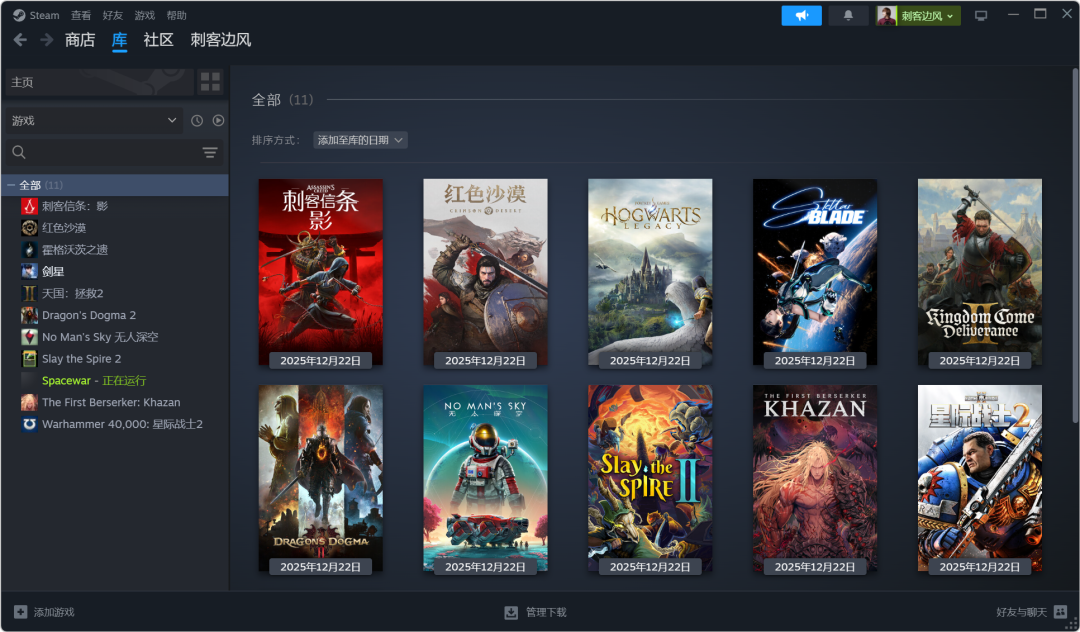Select Slay the Spire 2 in sidebar
Screen dimensions: 1080x632
click(81, 359)
